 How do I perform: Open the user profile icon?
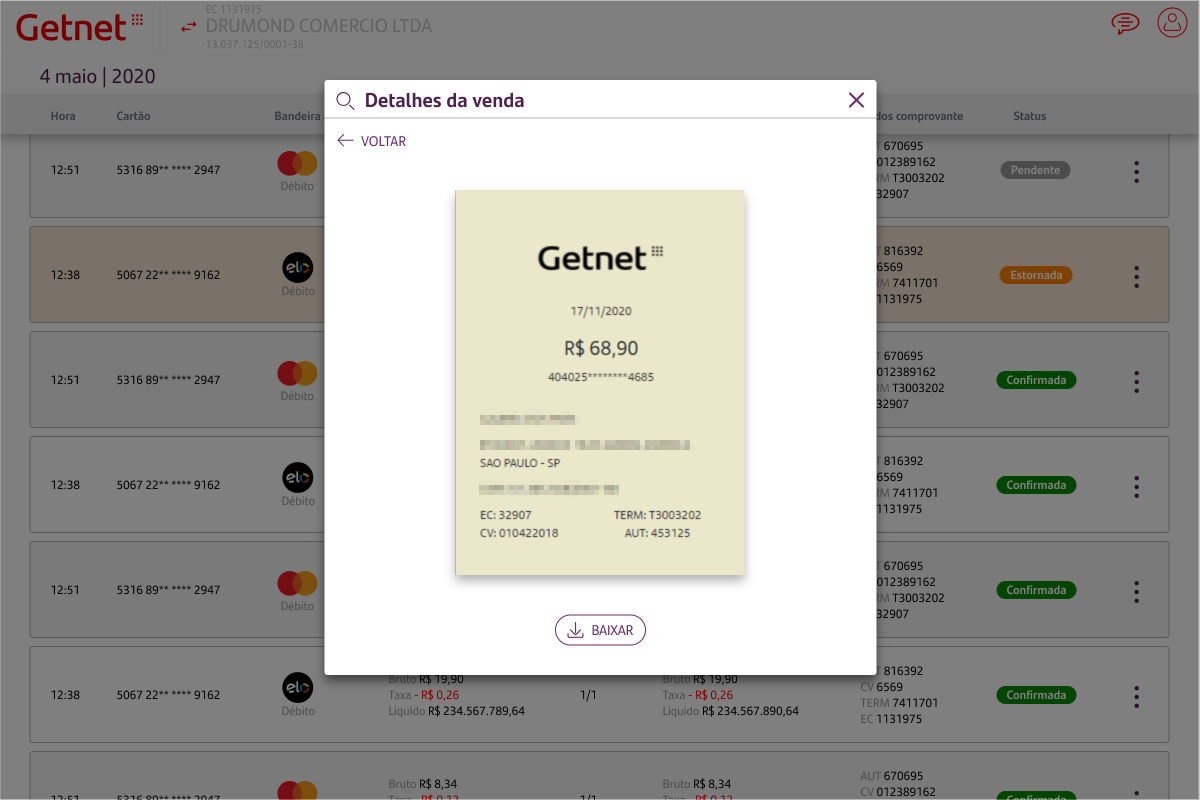pyautogui.click(x=1171, y=23)
